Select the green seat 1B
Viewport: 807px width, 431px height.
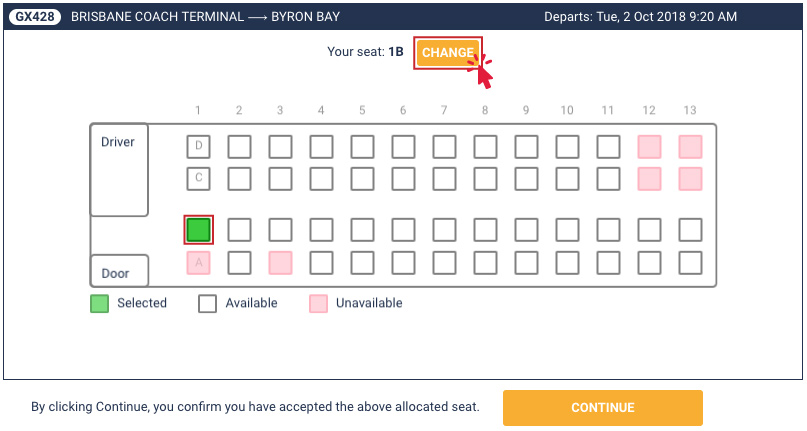[x=199, y=230]
